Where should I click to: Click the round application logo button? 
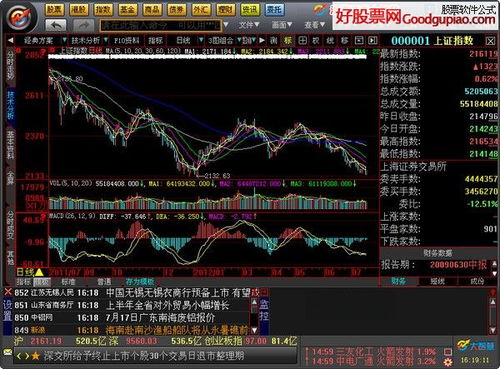click(x=19, y=17)
